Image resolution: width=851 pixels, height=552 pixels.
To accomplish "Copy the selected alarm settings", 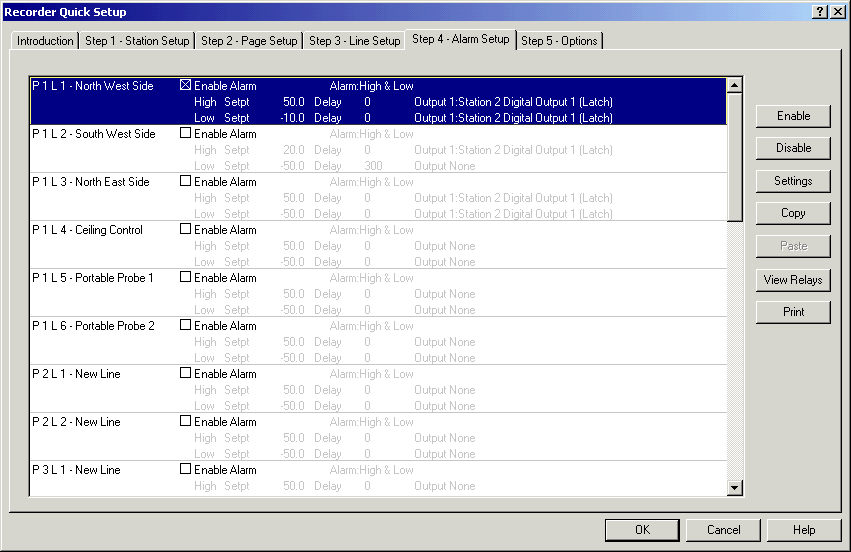I will pos(793,213).
